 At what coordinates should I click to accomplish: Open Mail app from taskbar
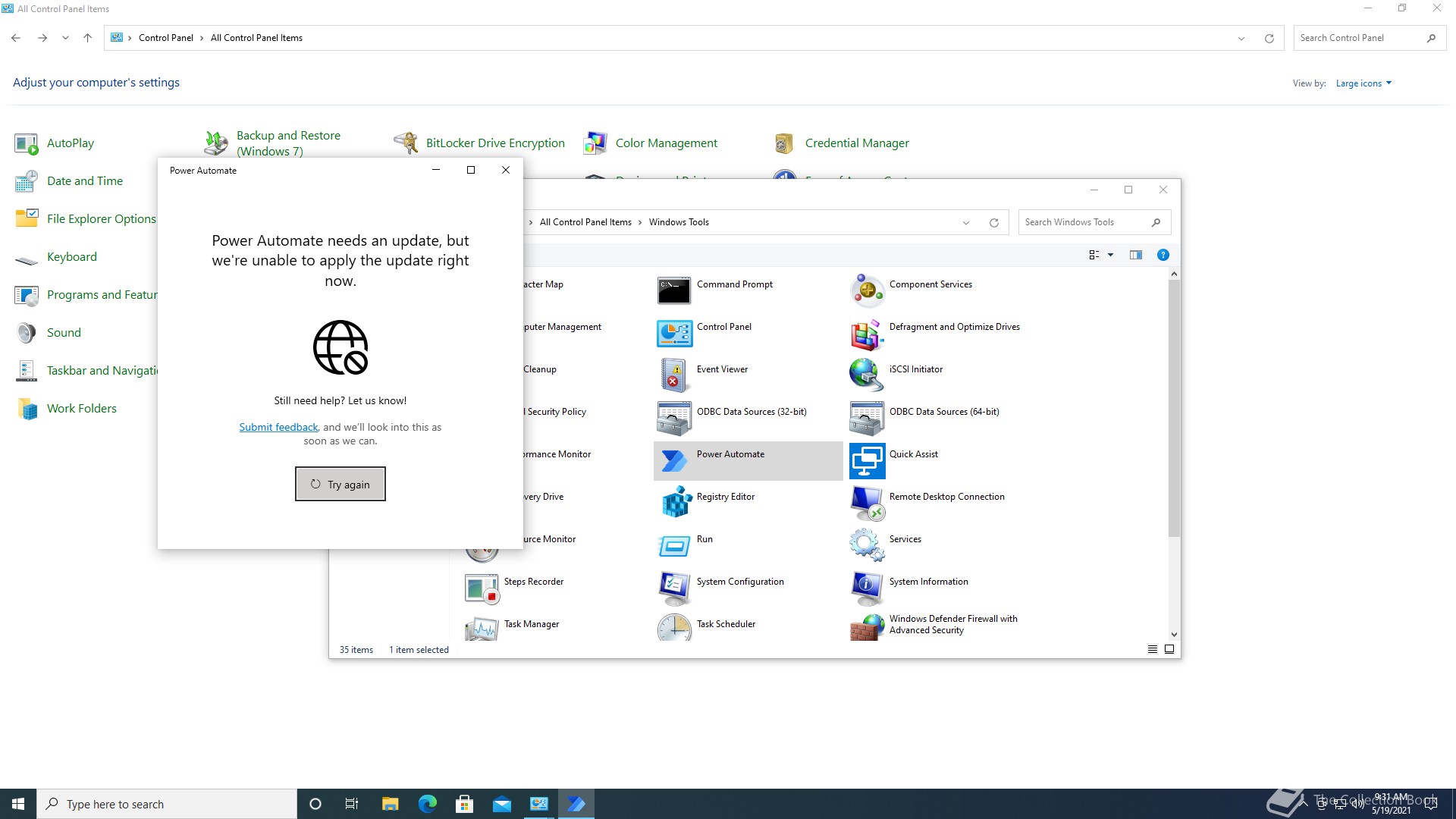(x=502, y=804)
